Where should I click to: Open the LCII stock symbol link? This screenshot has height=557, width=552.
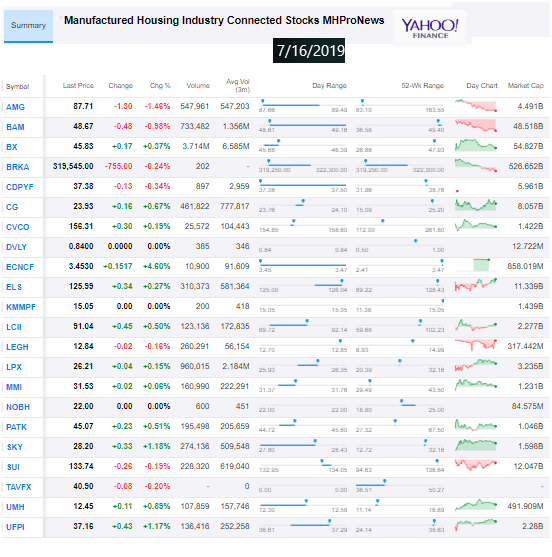click(x=14, y=327)
